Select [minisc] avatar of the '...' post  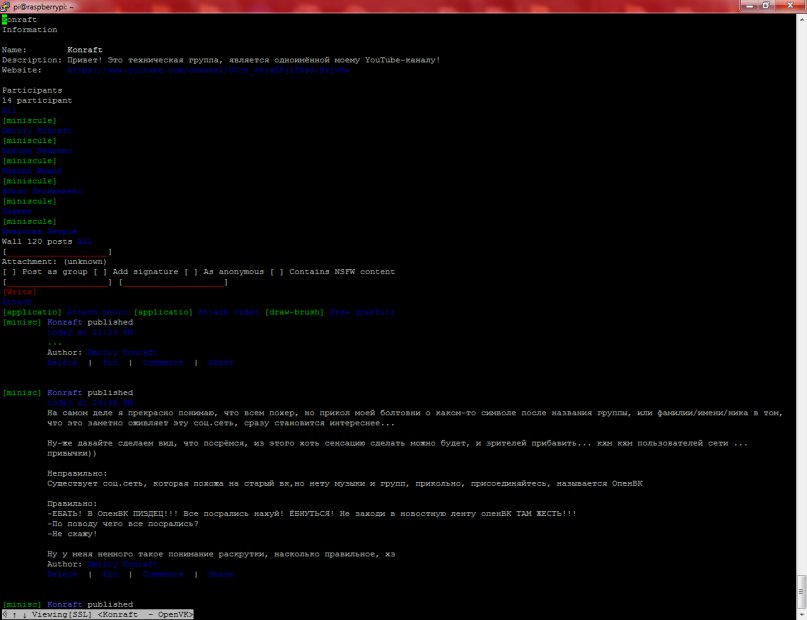pos(22,322)
